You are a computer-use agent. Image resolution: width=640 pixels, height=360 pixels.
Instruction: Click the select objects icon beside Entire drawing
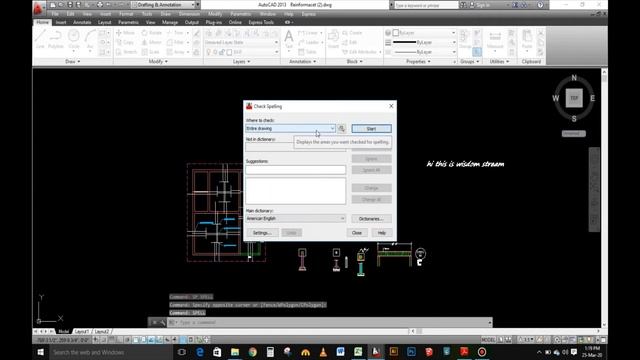(x=342, y=129)
